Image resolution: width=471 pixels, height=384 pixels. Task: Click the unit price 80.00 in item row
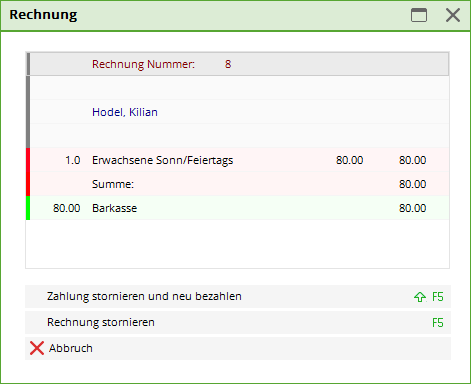[x=349, y=160]
